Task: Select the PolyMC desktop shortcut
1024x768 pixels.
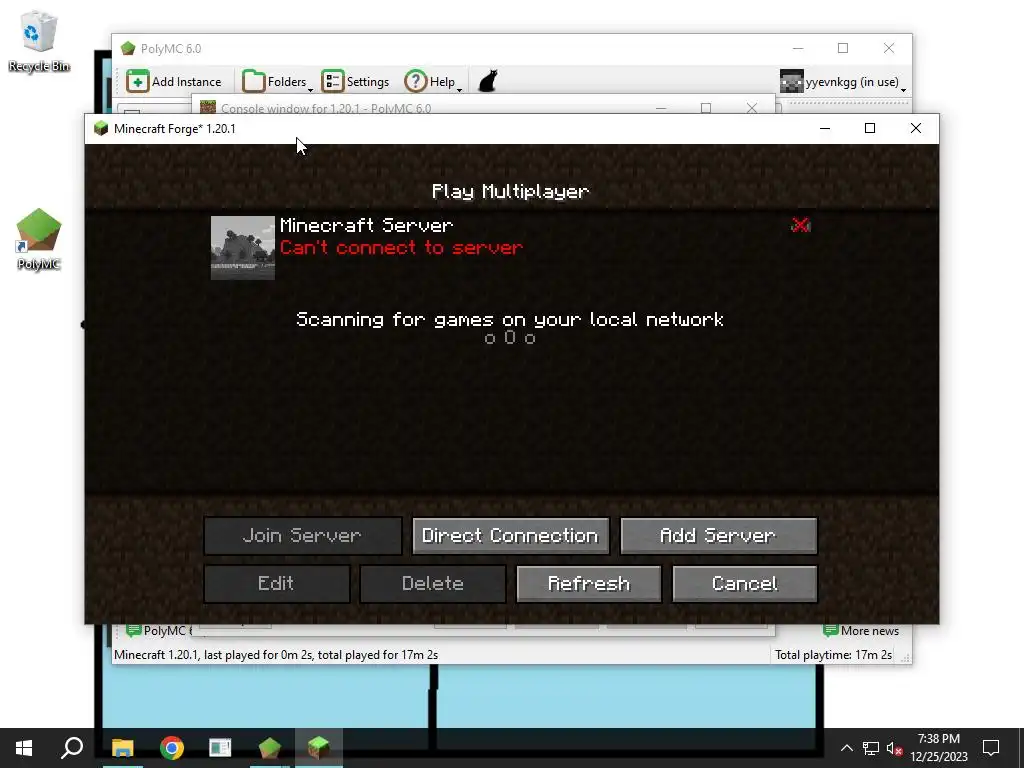Action: click(x=39, y=239)
